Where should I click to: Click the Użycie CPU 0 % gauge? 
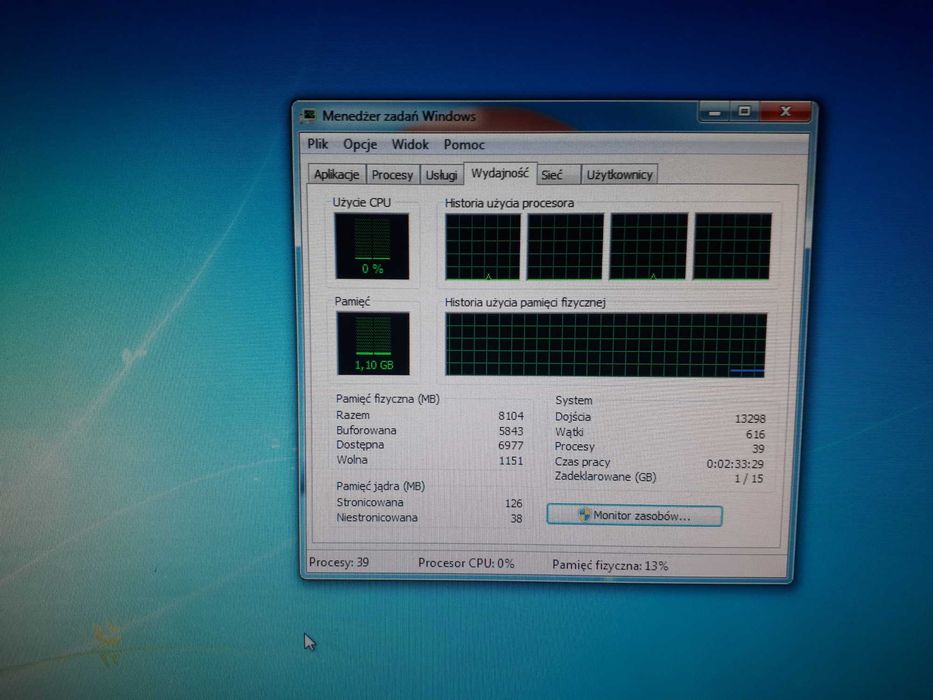pos(372,246)
